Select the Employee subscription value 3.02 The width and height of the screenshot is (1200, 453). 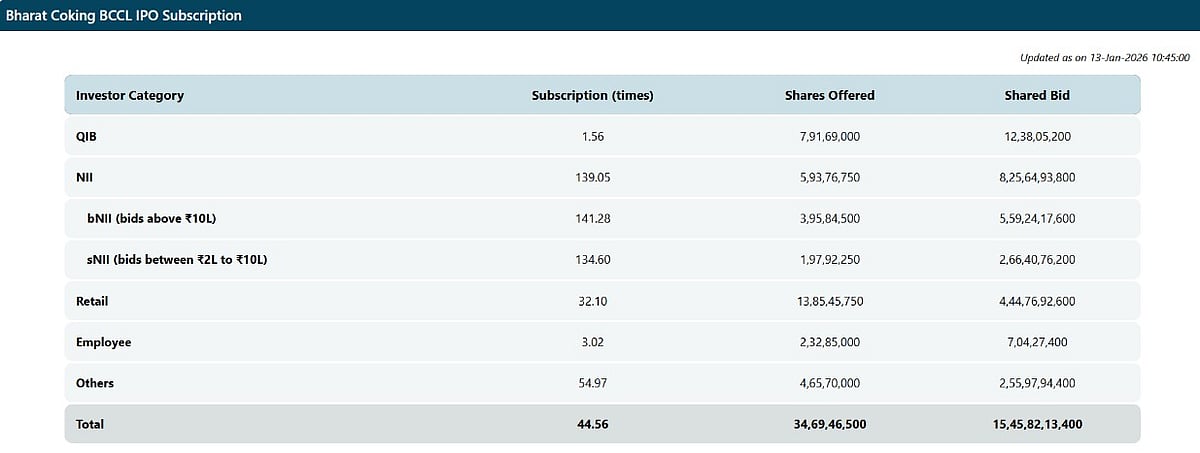point(592,342)
